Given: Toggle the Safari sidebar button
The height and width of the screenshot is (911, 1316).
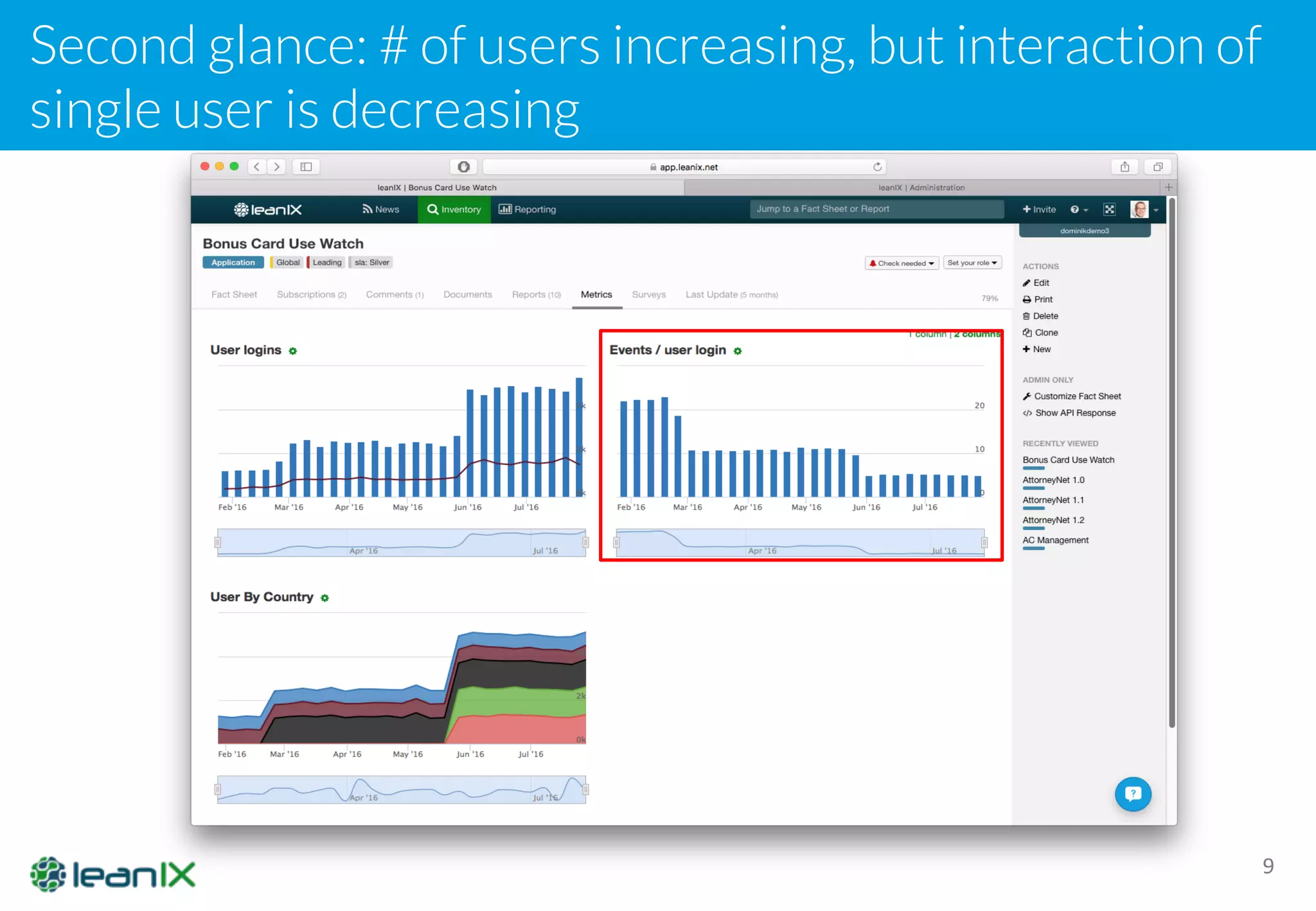Looking at the screenshot, I should [307, 166].
